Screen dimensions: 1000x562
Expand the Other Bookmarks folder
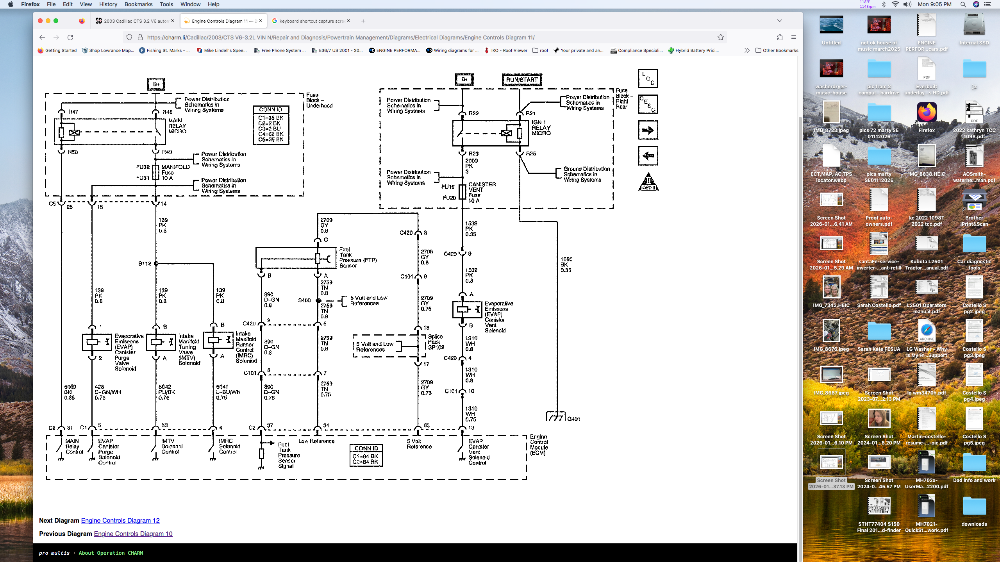click(x=779, y=50)
